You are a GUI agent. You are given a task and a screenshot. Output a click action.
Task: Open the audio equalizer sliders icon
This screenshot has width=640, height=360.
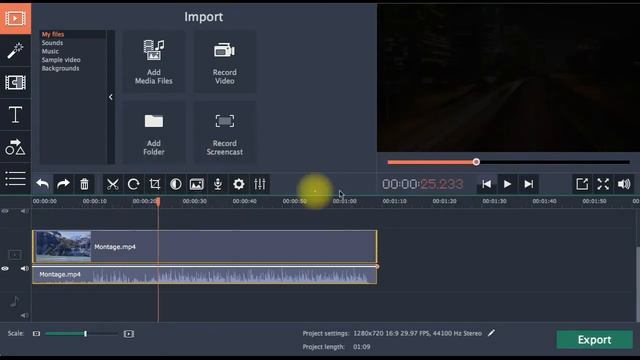tap(260, 184)
